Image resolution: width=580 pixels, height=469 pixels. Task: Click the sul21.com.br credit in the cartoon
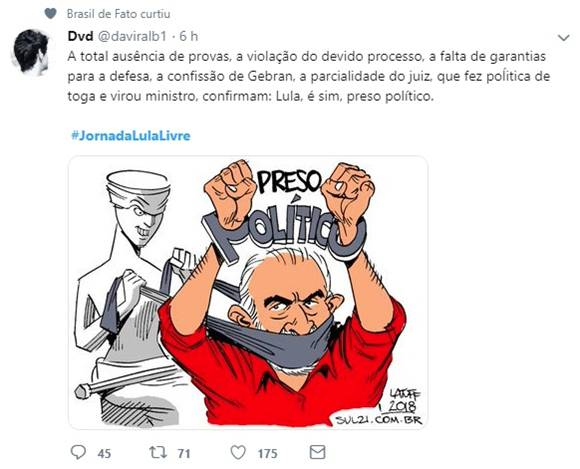[x=379, y=420]
